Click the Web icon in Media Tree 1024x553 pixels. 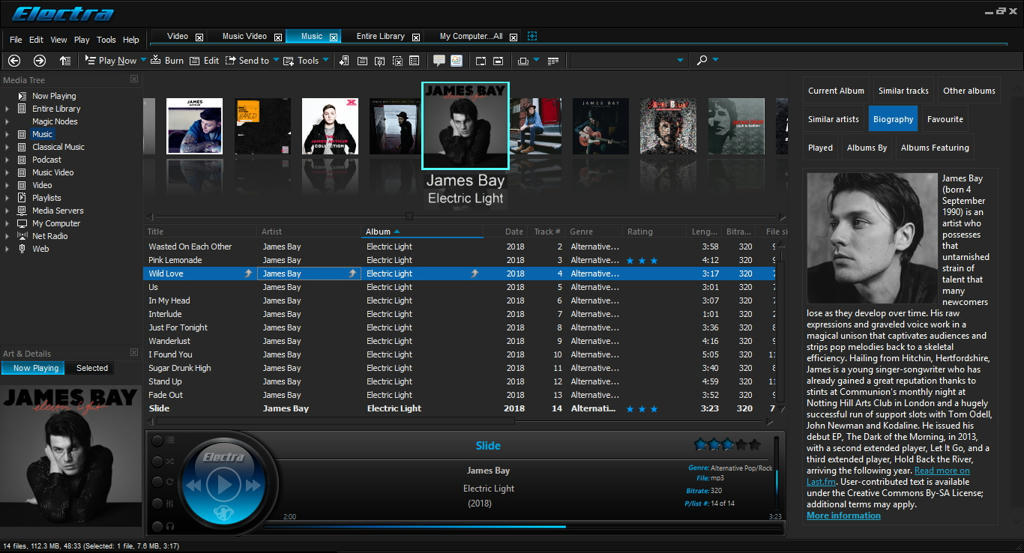coord(22,249)
